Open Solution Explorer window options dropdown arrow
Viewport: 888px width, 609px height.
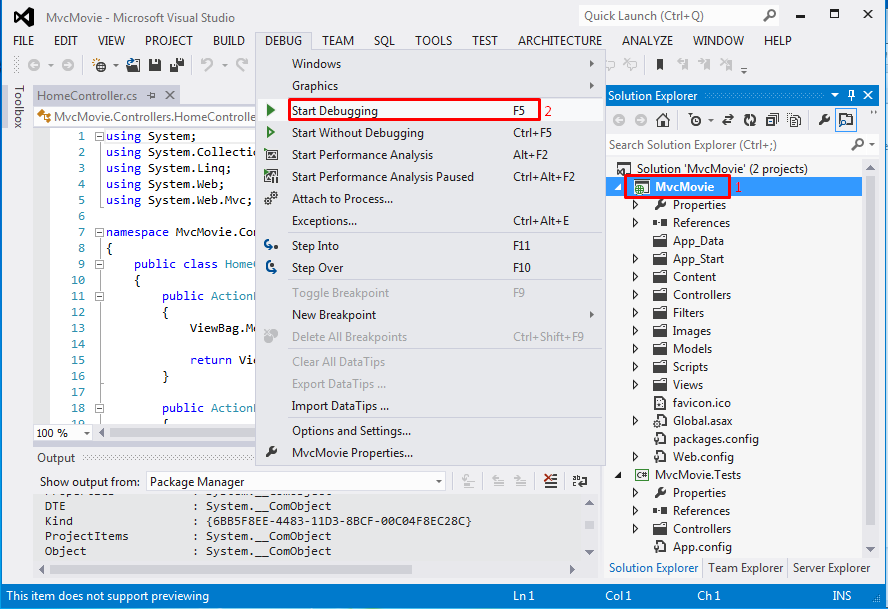click(x=835, y=95)
